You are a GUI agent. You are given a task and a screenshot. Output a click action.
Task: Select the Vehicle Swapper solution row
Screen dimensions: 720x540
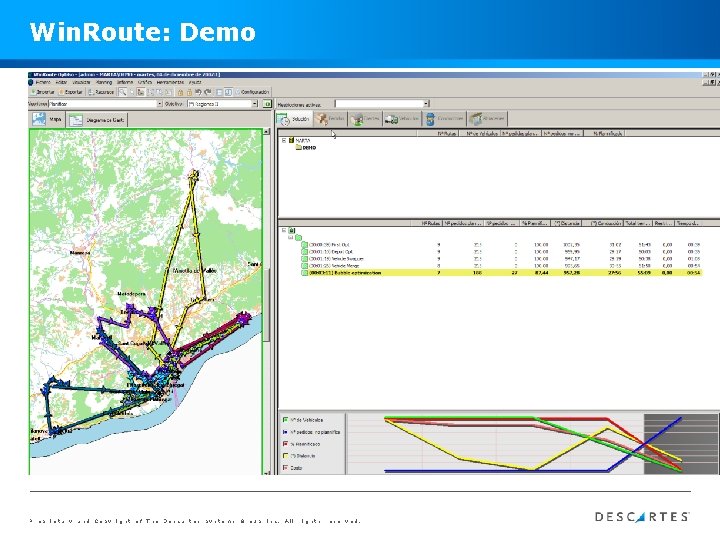501,259
